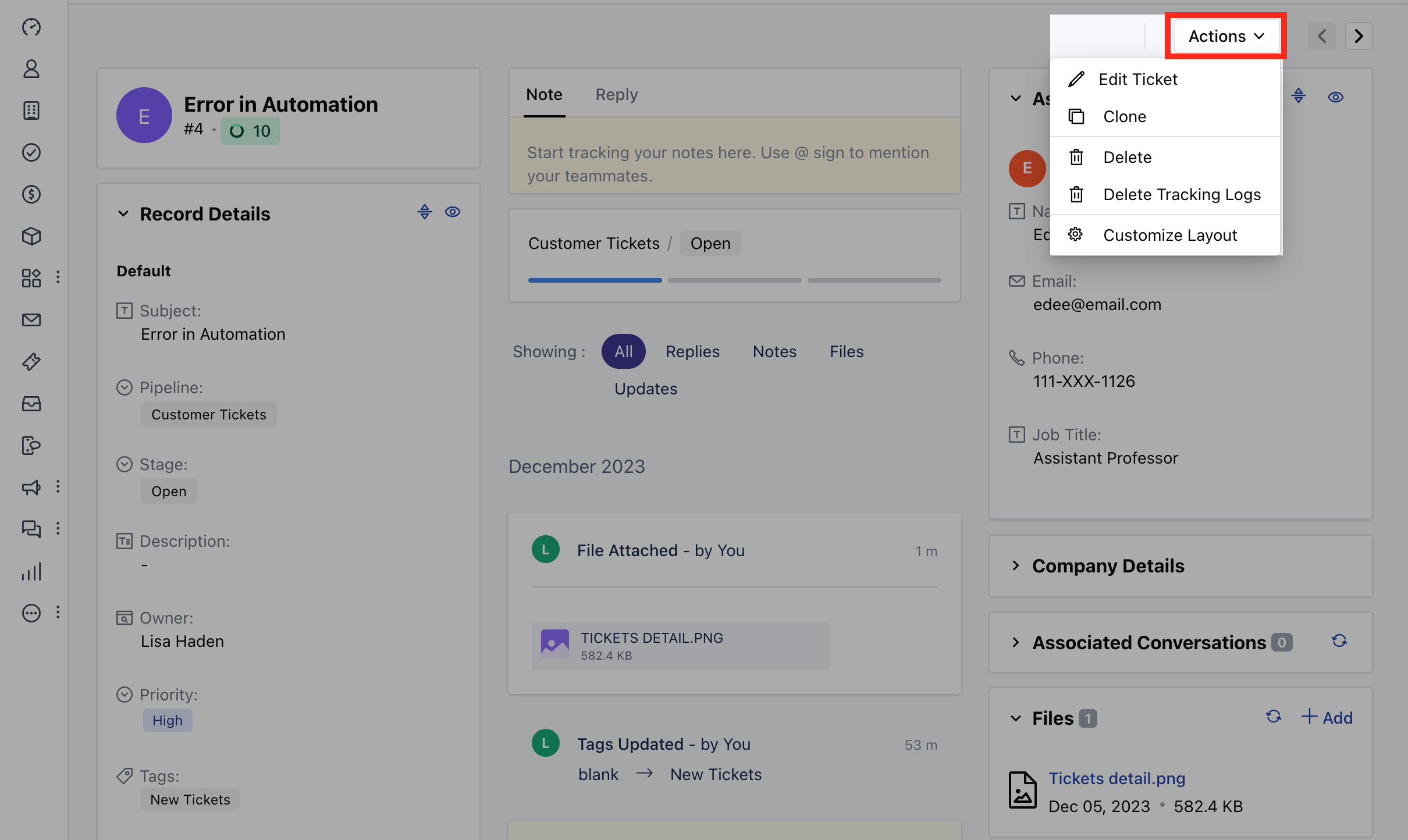Open the Actions dropdown
Screen dimensions: 1408x840
tap(1226, 36)
